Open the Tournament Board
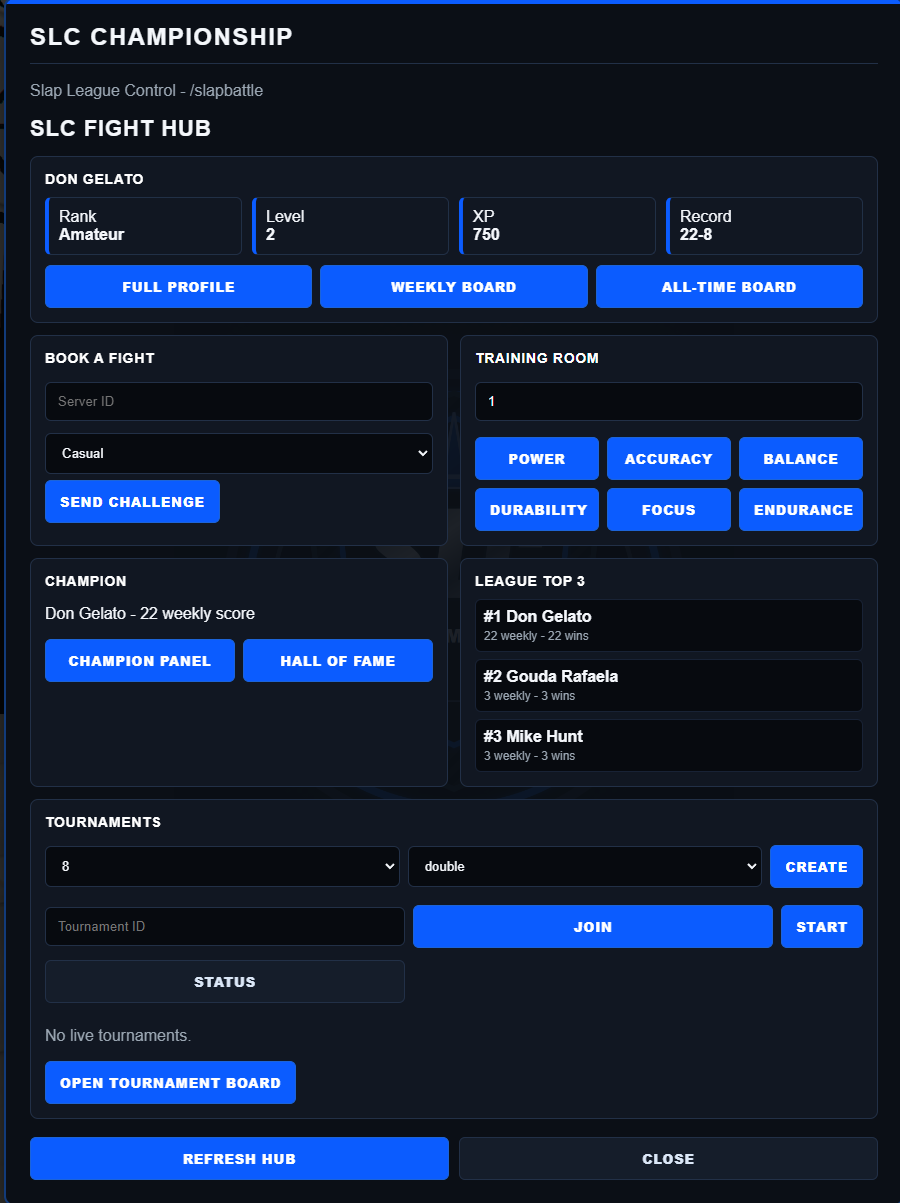The height and width of the screenshot is (1203, 900). click(170, 1082)
